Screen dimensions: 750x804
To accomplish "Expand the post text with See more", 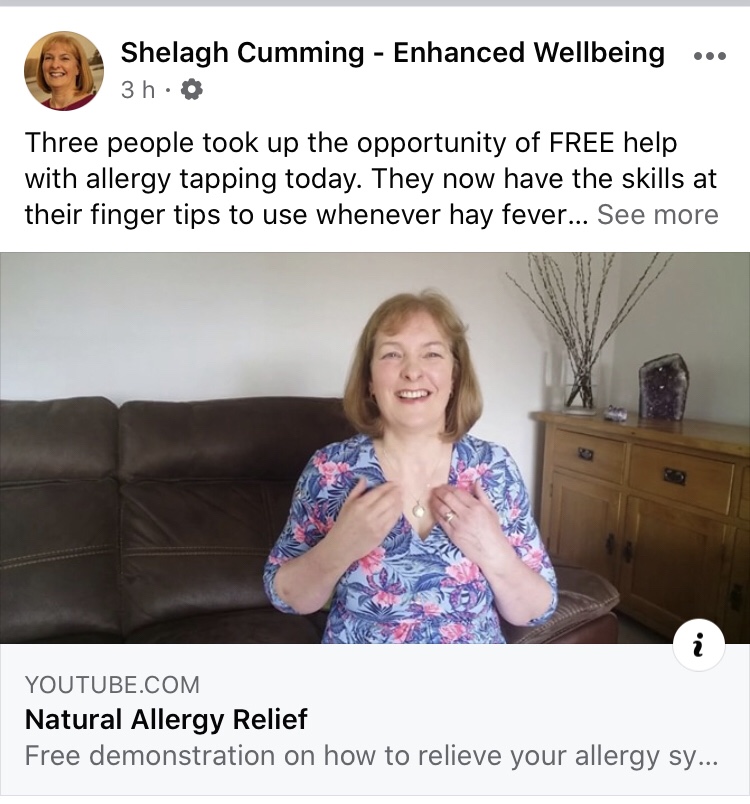I will (658, 214).
